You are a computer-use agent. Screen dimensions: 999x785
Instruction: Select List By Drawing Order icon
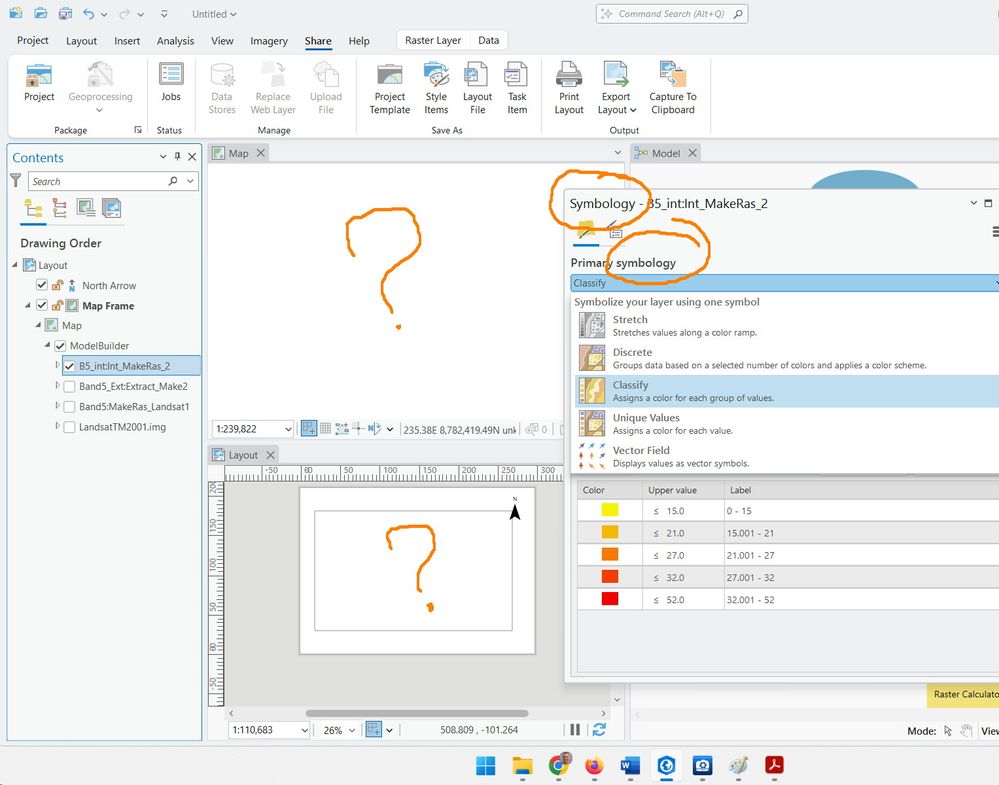[x=33, y=208]
